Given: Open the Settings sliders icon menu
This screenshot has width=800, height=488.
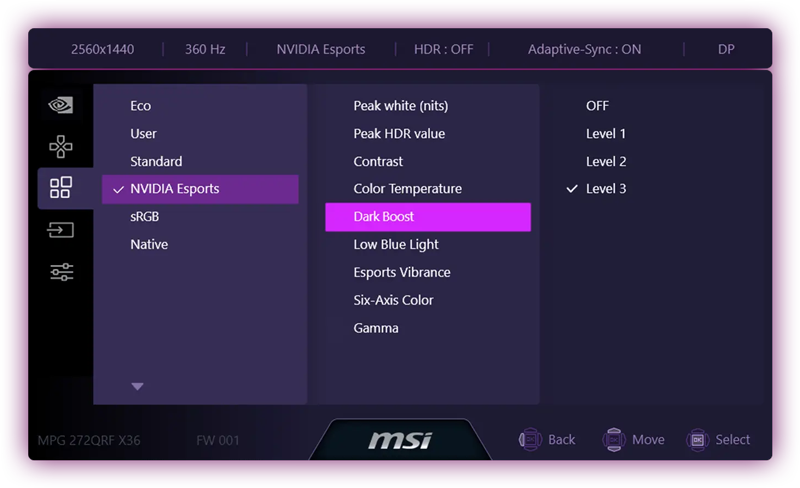Looking at the screenshot, I should pyautogui.click(x=62, y=272).
